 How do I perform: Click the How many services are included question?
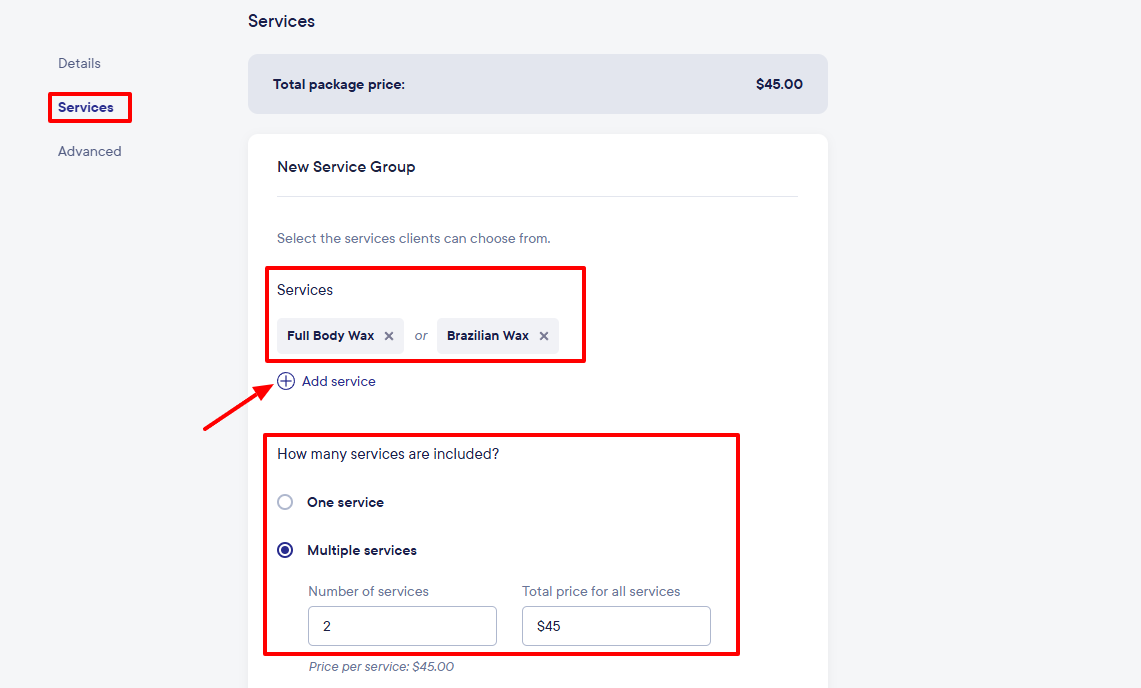(388, 454)
